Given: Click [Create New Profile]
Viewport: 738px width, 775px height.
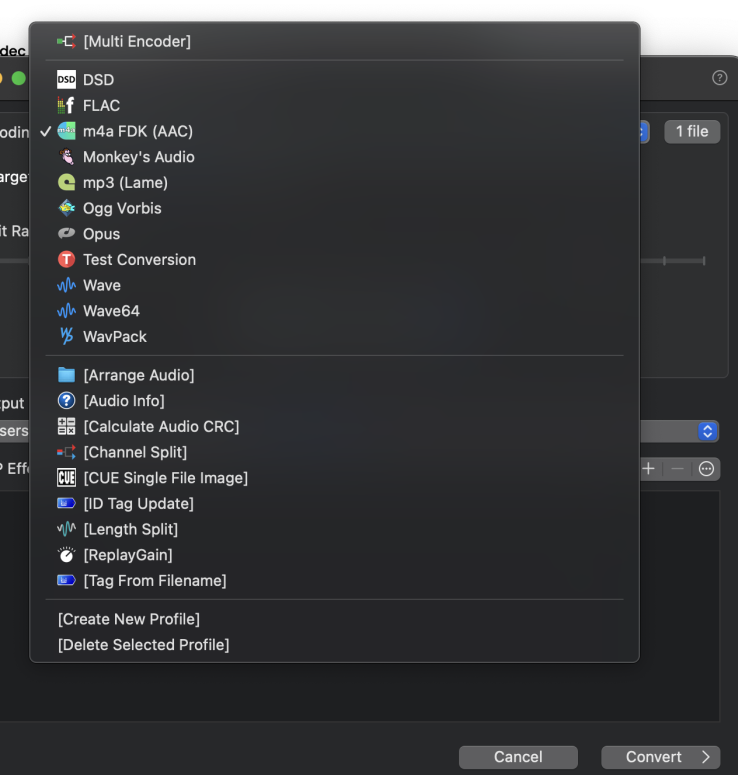Looking at the screenshot, I should coord(334,619).
